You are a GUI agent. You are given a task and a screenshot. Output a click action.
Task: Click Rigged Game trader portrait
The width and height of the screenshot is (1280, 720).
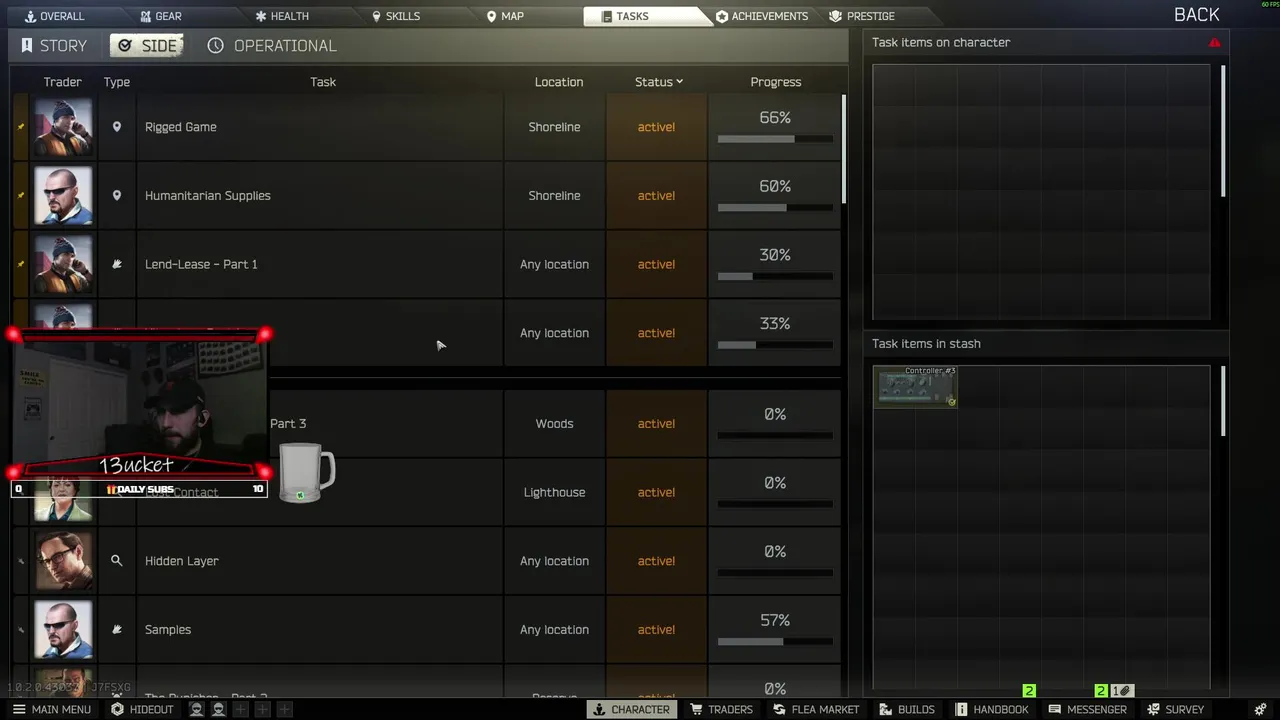click(x=63, y=127)
